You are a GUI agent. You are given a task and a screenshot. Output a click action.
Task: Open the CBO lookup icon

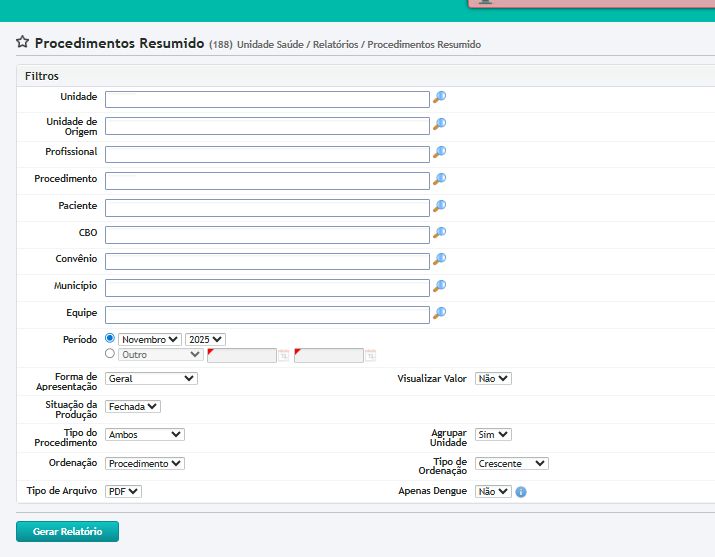439,233
